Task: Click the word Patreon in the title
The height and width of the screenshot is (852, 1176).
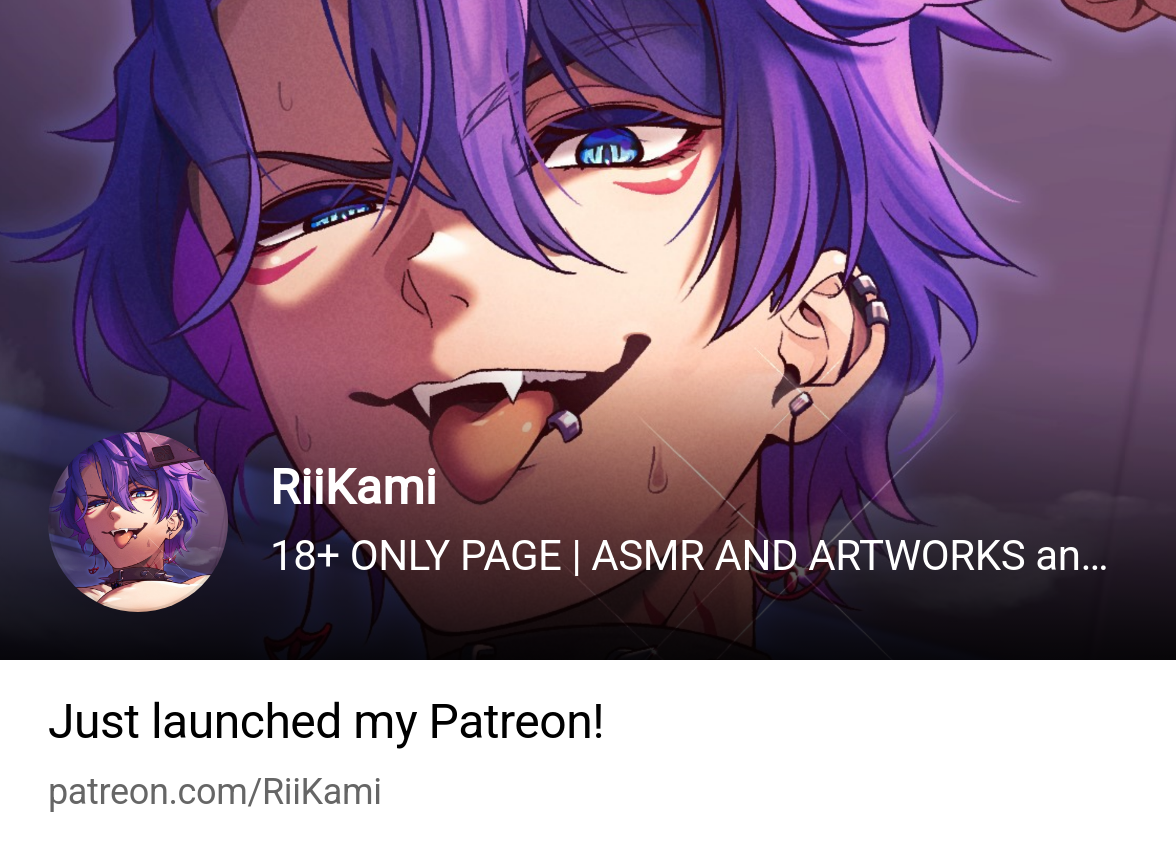Action: pyautogui.click(x=516, y=722)
